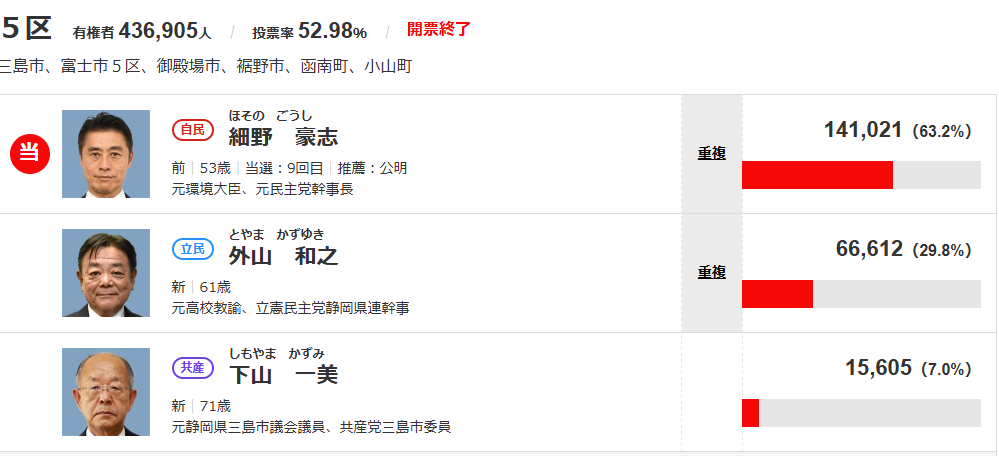The width and height of the screenshot is (999, 456).
Task: Click the blue 立民 party badge
Action: pyautogui.click(x=193, y=248)
